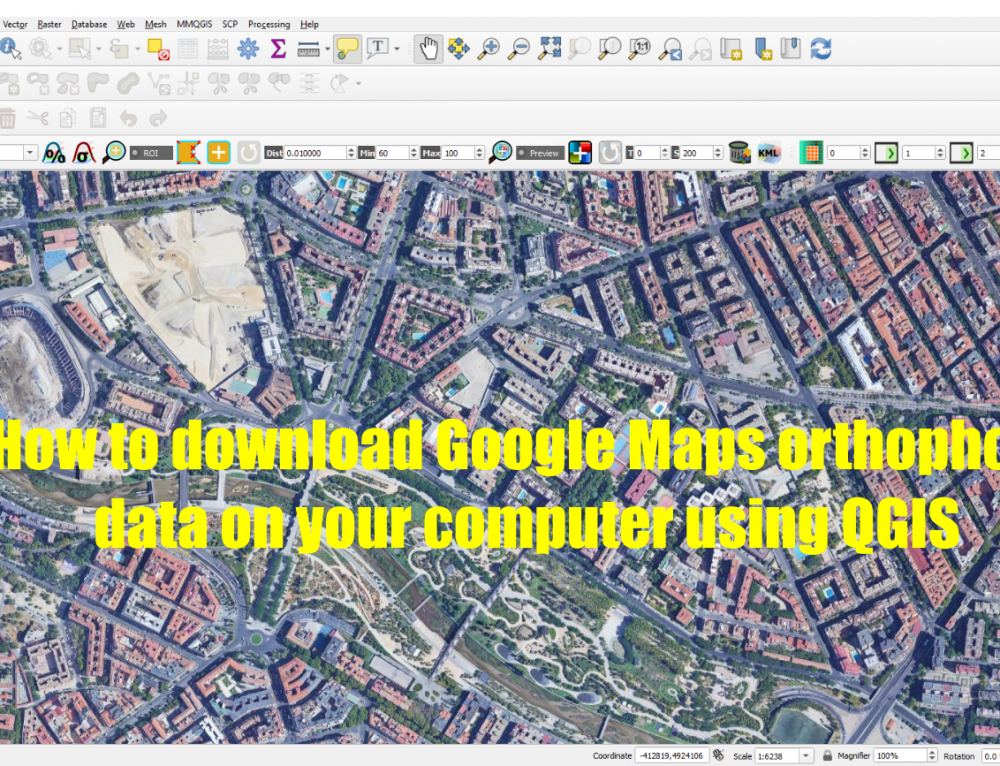Open the measure tool dropdown arrow

pyautogui.click(x=327, y=46)
